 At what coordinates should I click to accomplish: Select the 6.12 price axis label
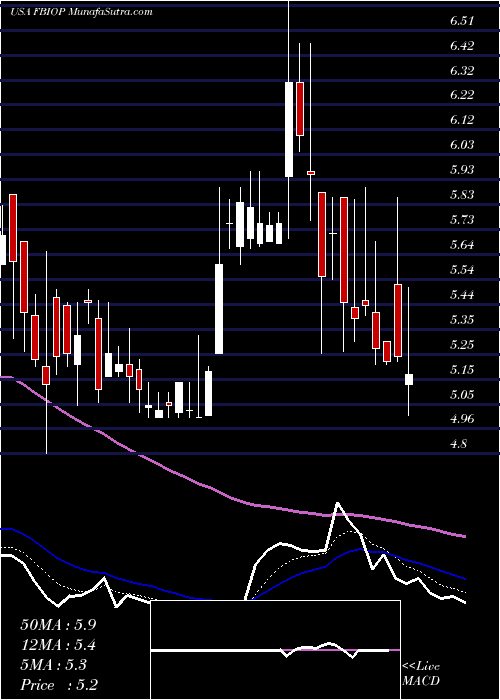[462, 120]
